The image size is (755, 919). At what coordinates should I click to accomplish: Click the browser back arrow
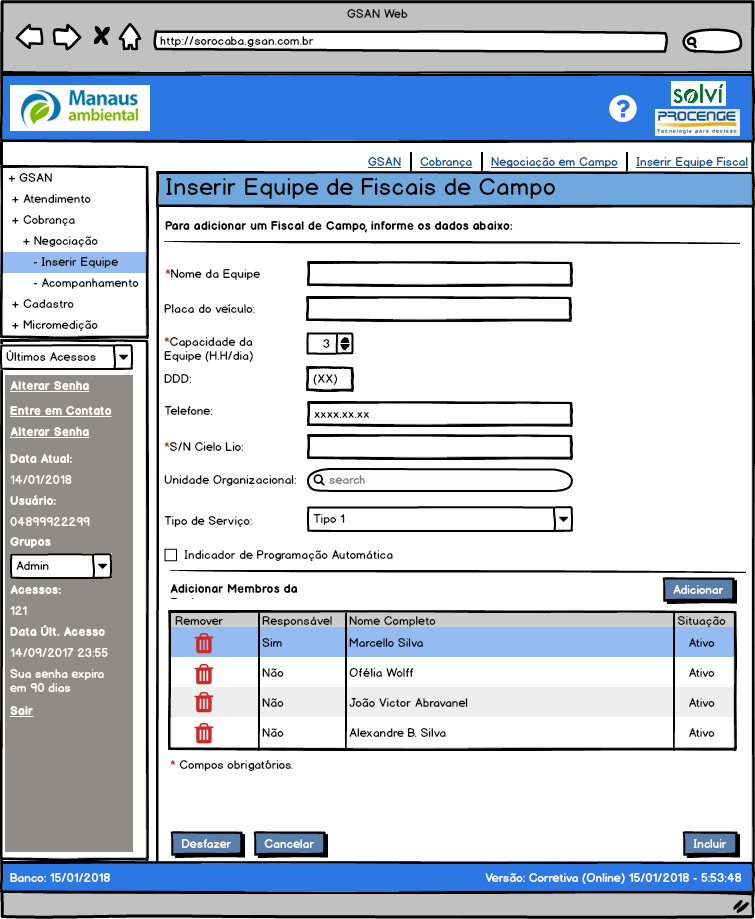coord(31,38)
